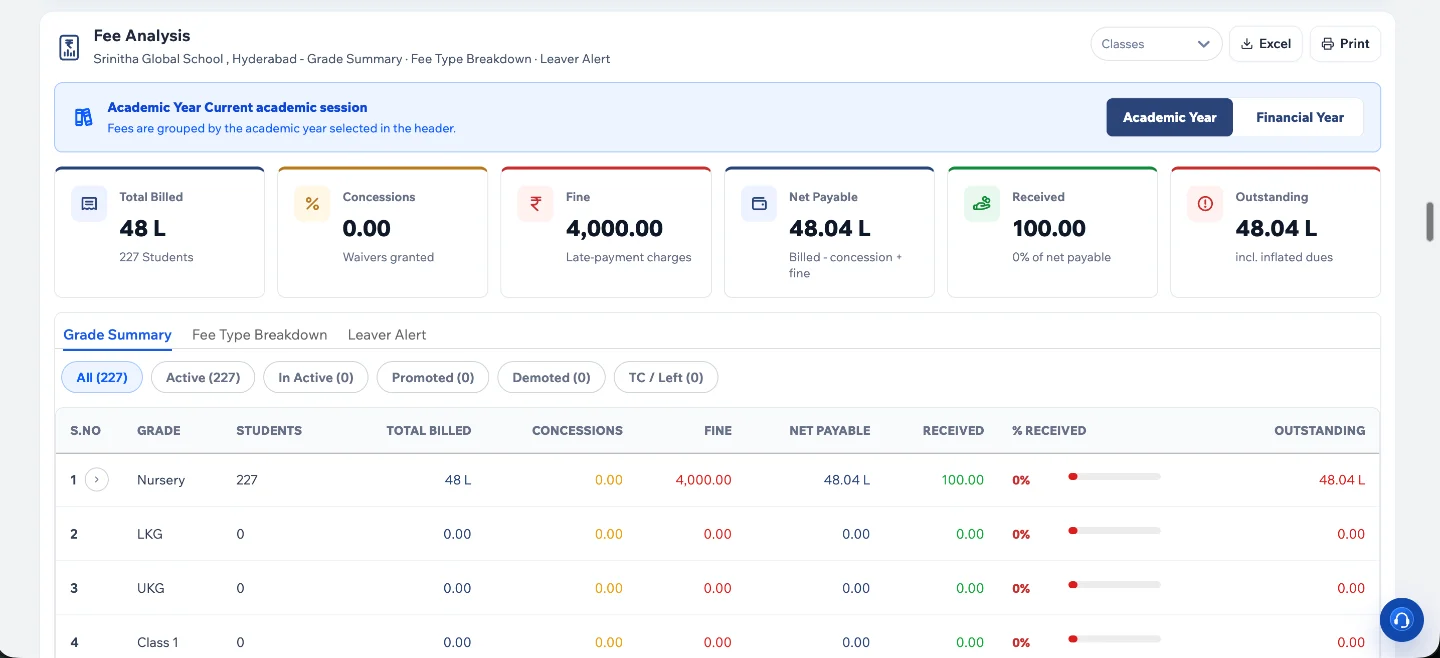Click the Concessions percent icon

(x=312, y=204)
